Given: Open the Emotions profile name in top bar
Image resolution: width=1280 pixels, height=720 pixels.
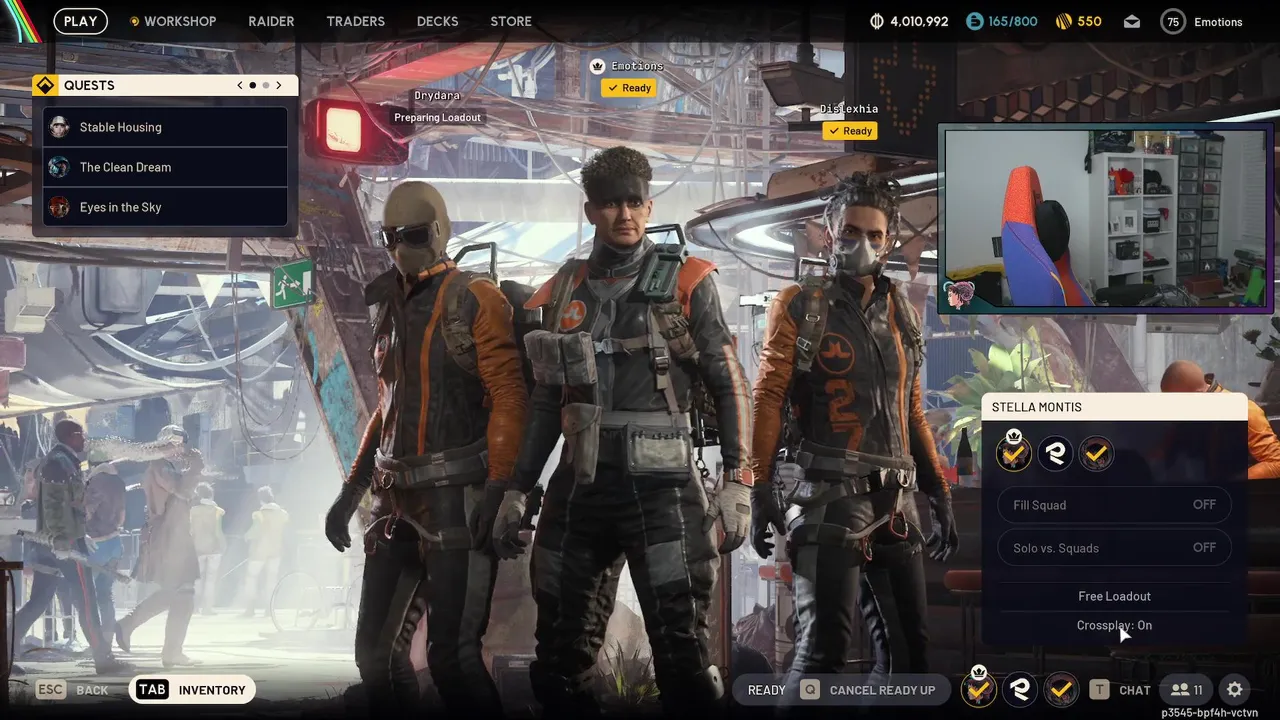Looking at the screenshot, I should click(x=1218, y=22).
